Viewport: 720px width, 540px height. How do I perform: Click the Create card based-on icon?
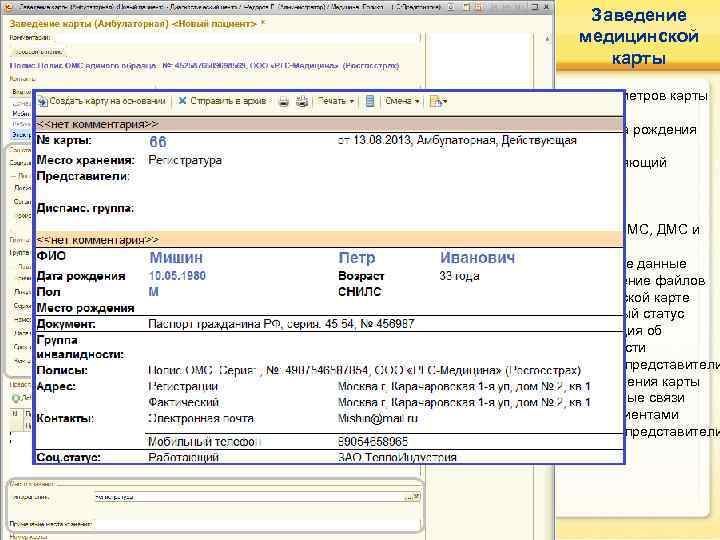tap(43, 101)
